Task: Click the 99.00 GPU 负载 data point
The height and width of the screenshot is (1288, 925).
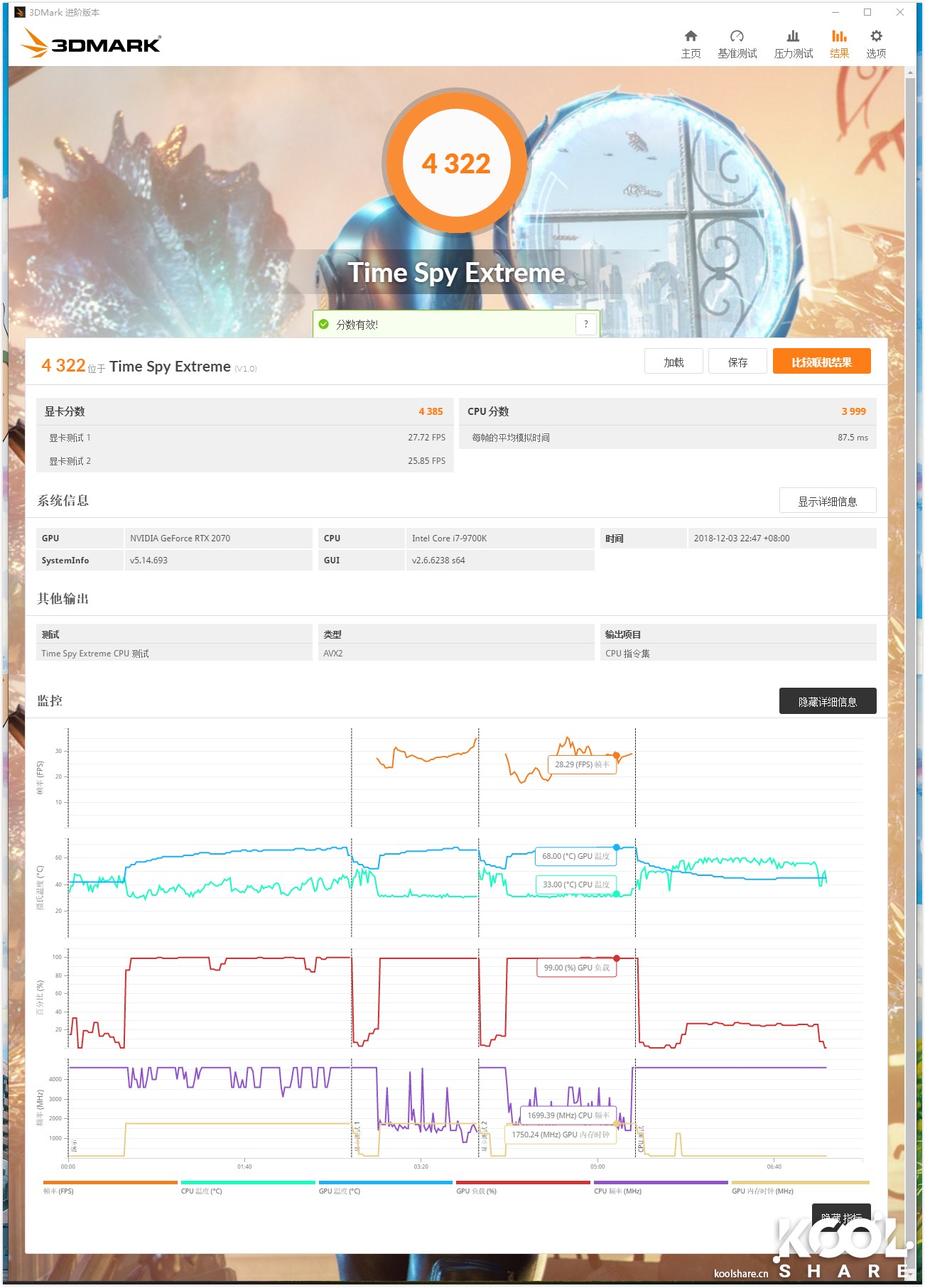Action: pyautogui.click(x=616, y=958)
